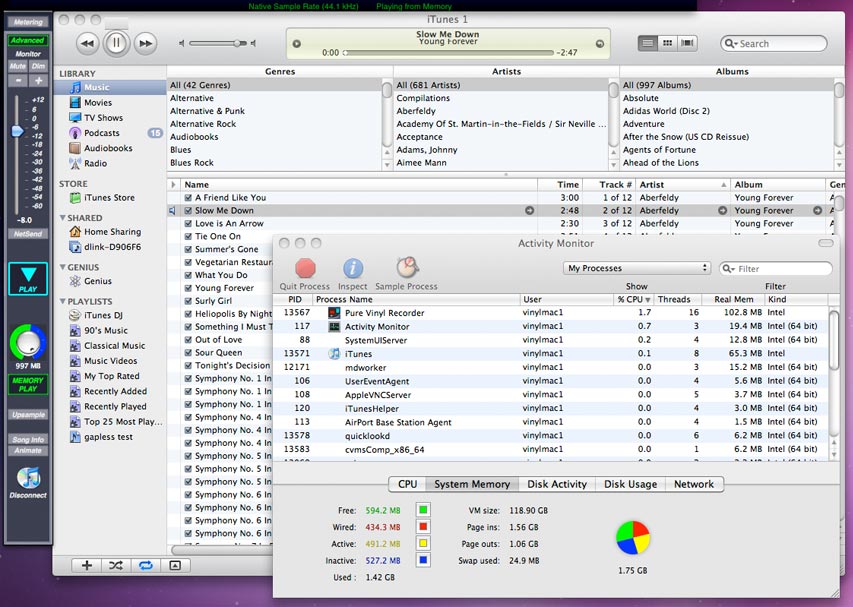The width and height of the screenshot is (853, 607).
Task: Toggle shuffle at the bottom of iTunes
Action: click(x=116, y=566)
